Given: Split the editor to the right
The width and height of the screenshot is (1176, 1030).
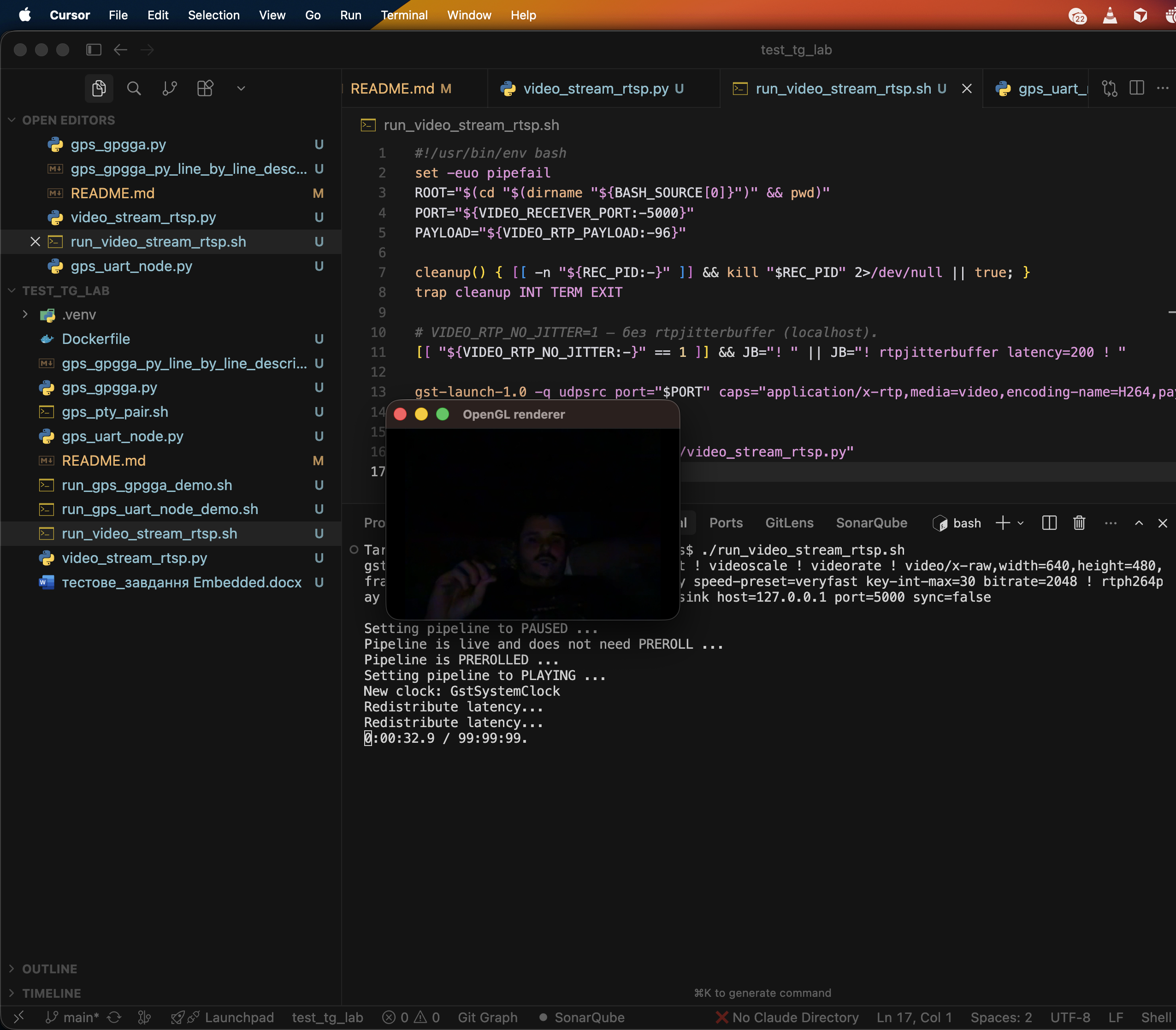Looking at the screenshot, I should coord(1136,88).
